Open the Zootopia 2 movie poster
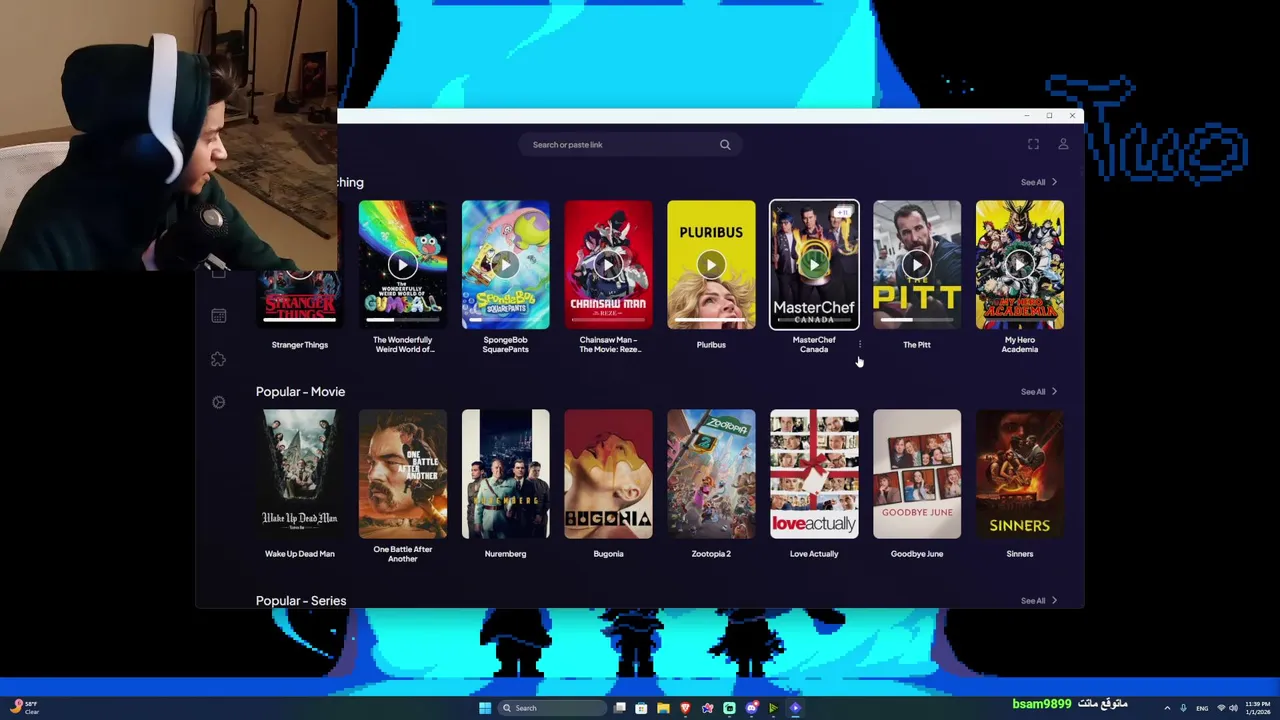The height and width of the screenshot is (720, 1280). [x=711, y=474]
